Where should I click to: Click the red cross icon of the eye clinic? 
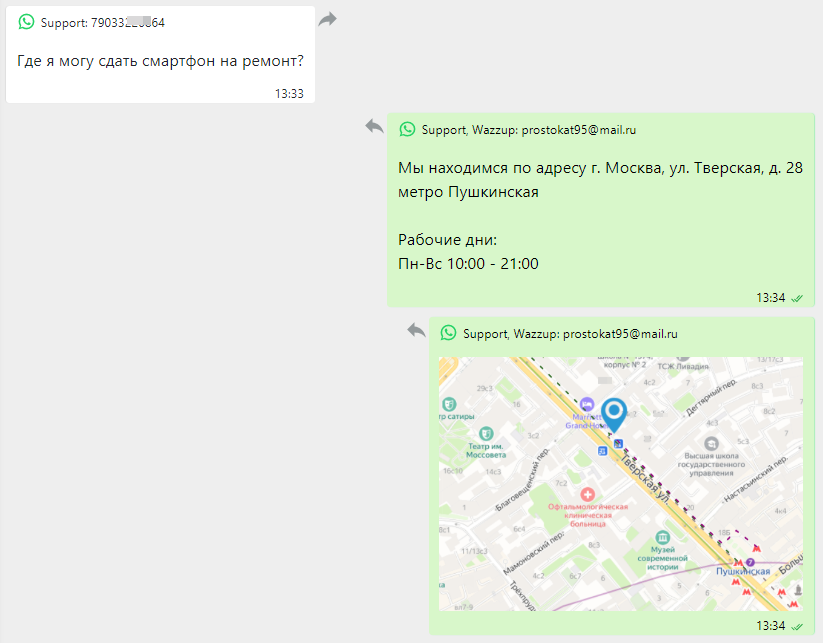(588, 493)
